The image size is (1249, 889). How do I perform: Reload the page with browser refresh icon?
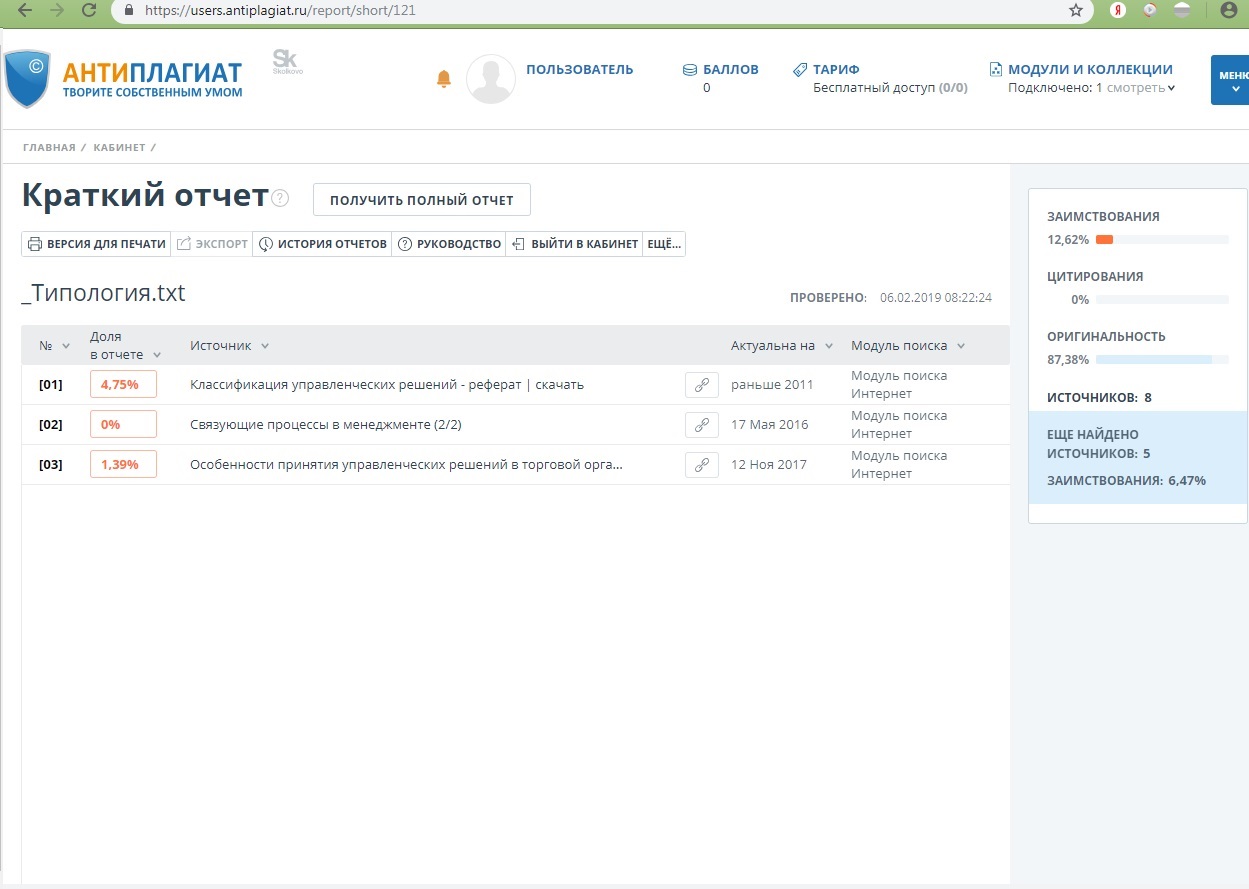pos(89,11)
